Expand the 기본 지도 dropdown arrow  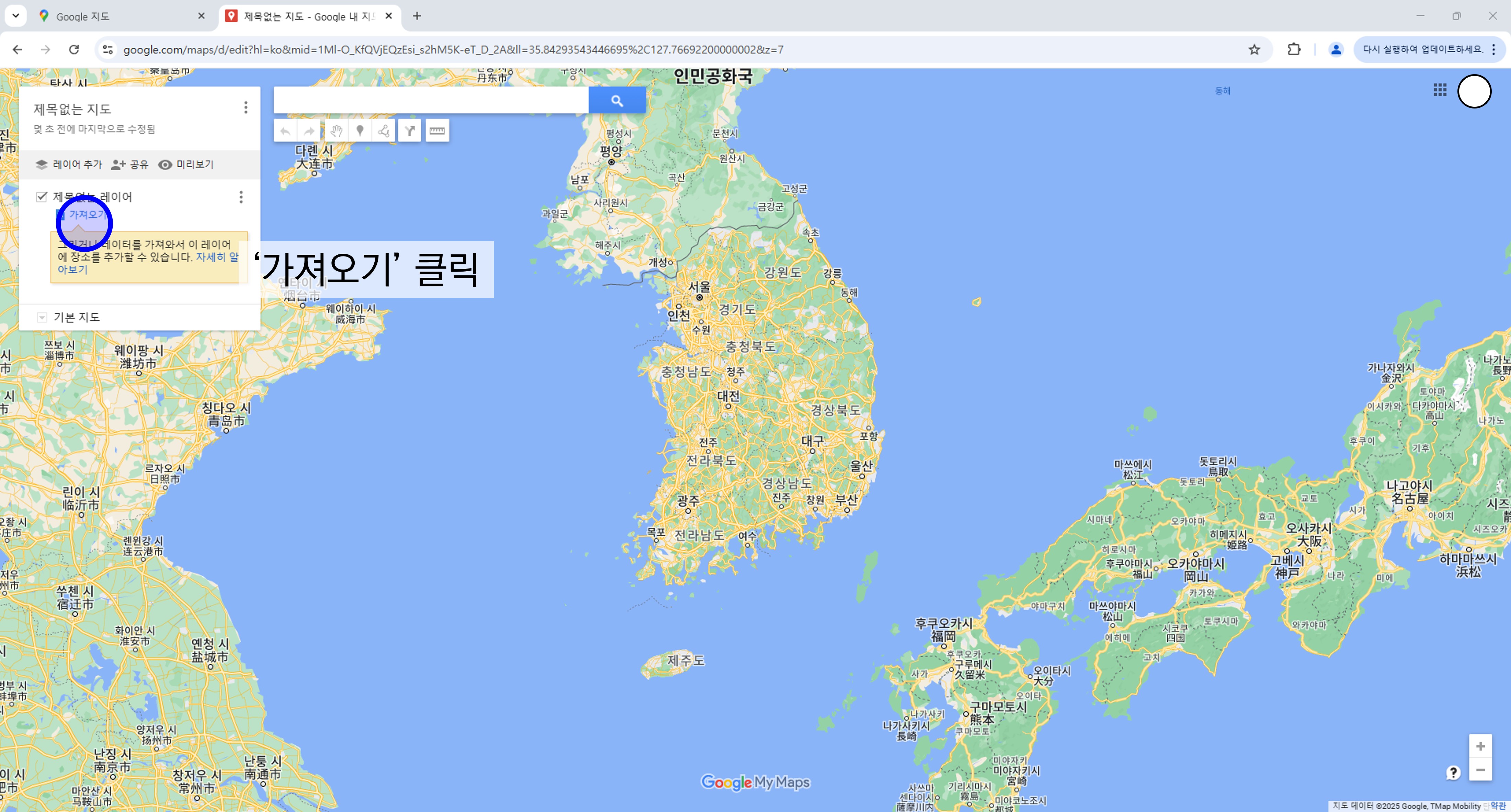point(42,317)
